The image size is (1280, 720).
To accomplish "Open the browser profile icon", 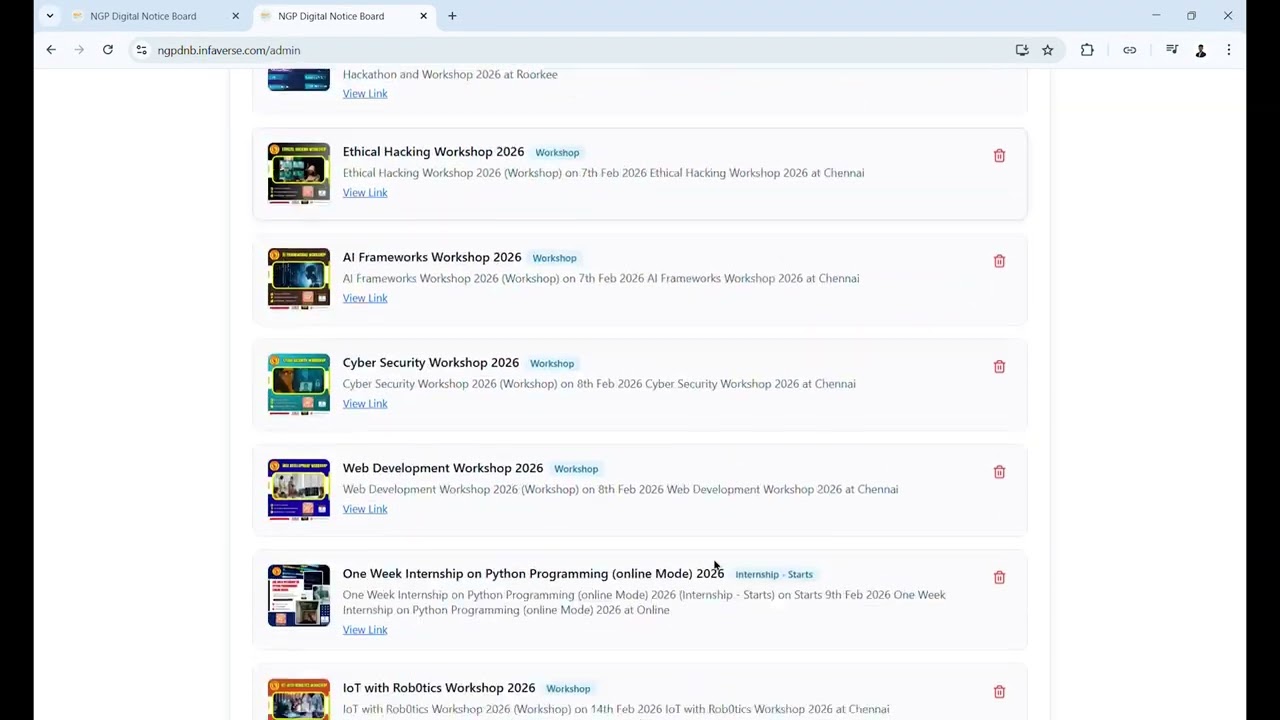I will 1201,50.
